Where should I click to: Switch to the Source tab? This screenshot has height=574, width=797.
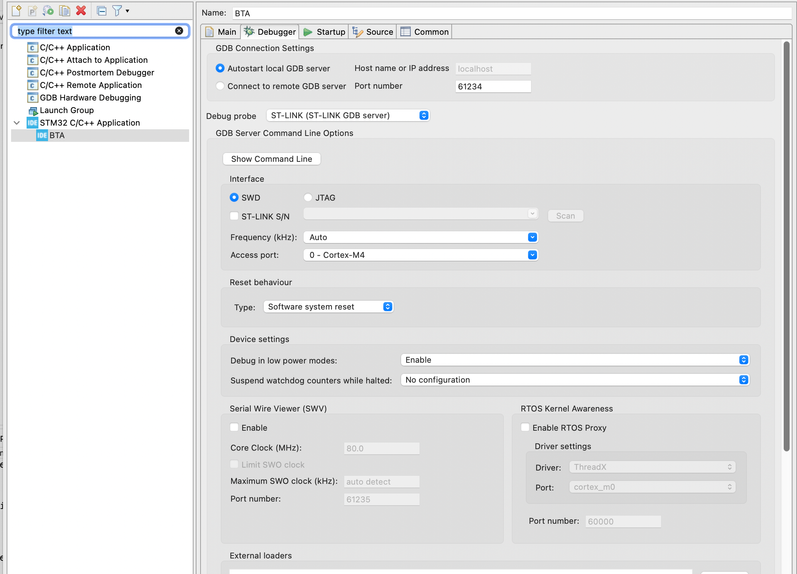click(x=373, y=32)
